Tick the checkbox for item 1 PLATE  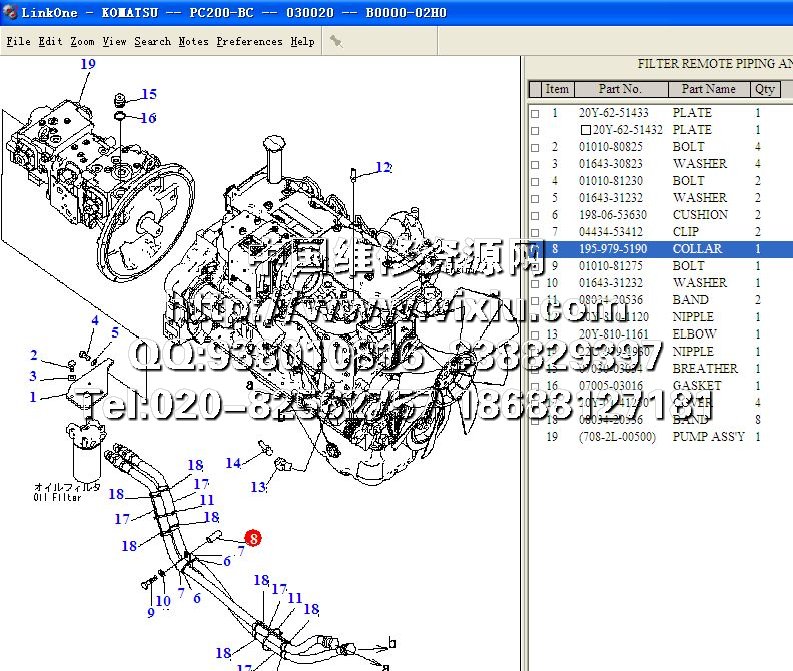pyautogui.click(x=535, y=114)
